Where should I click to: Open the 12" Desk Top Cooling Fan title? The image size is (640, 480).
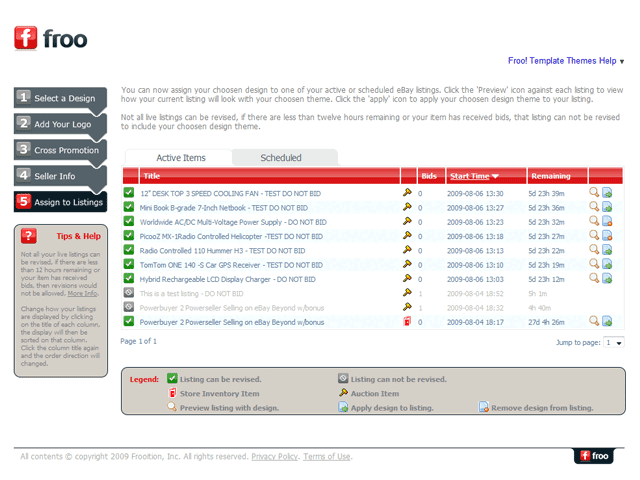point(231,193)
